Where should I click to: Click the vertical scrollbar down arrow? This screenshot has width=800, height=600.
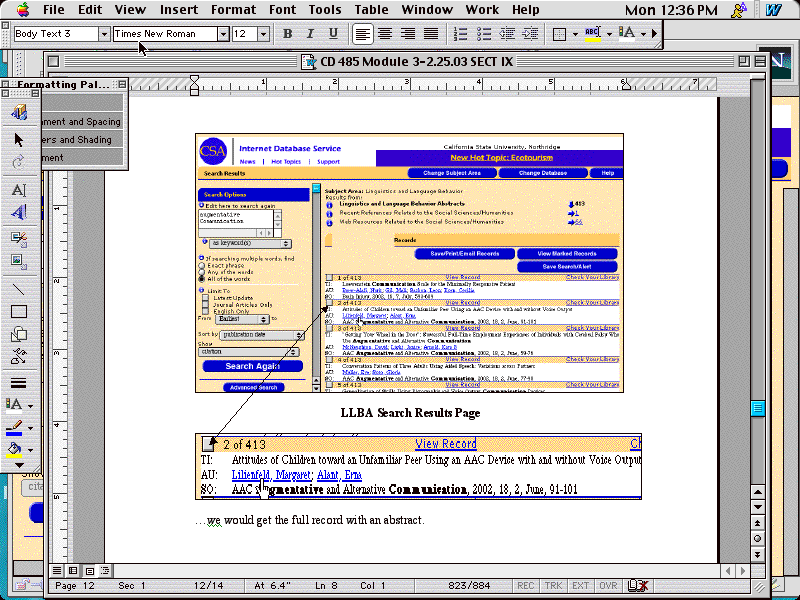click(758, 507)
